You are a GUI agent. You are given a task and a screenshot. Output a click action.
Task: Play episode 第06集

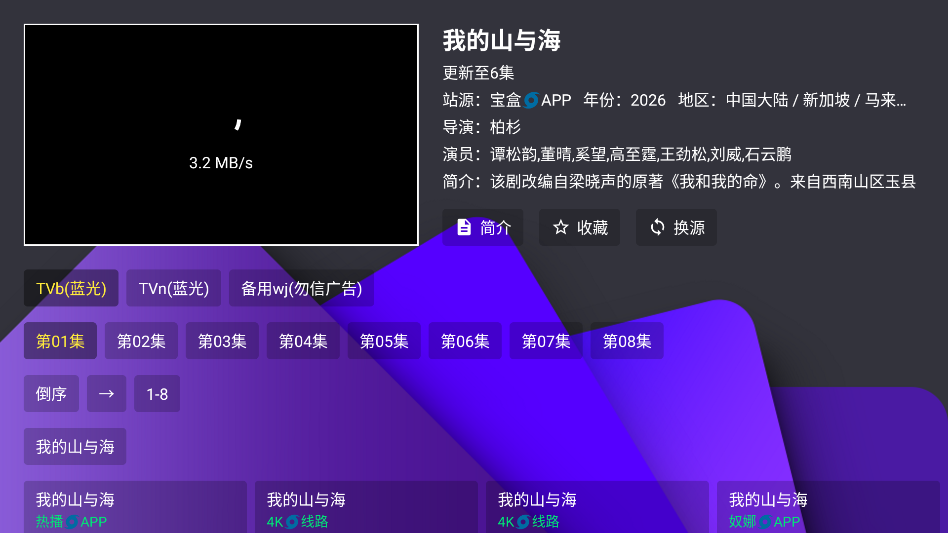click(465, 341)
